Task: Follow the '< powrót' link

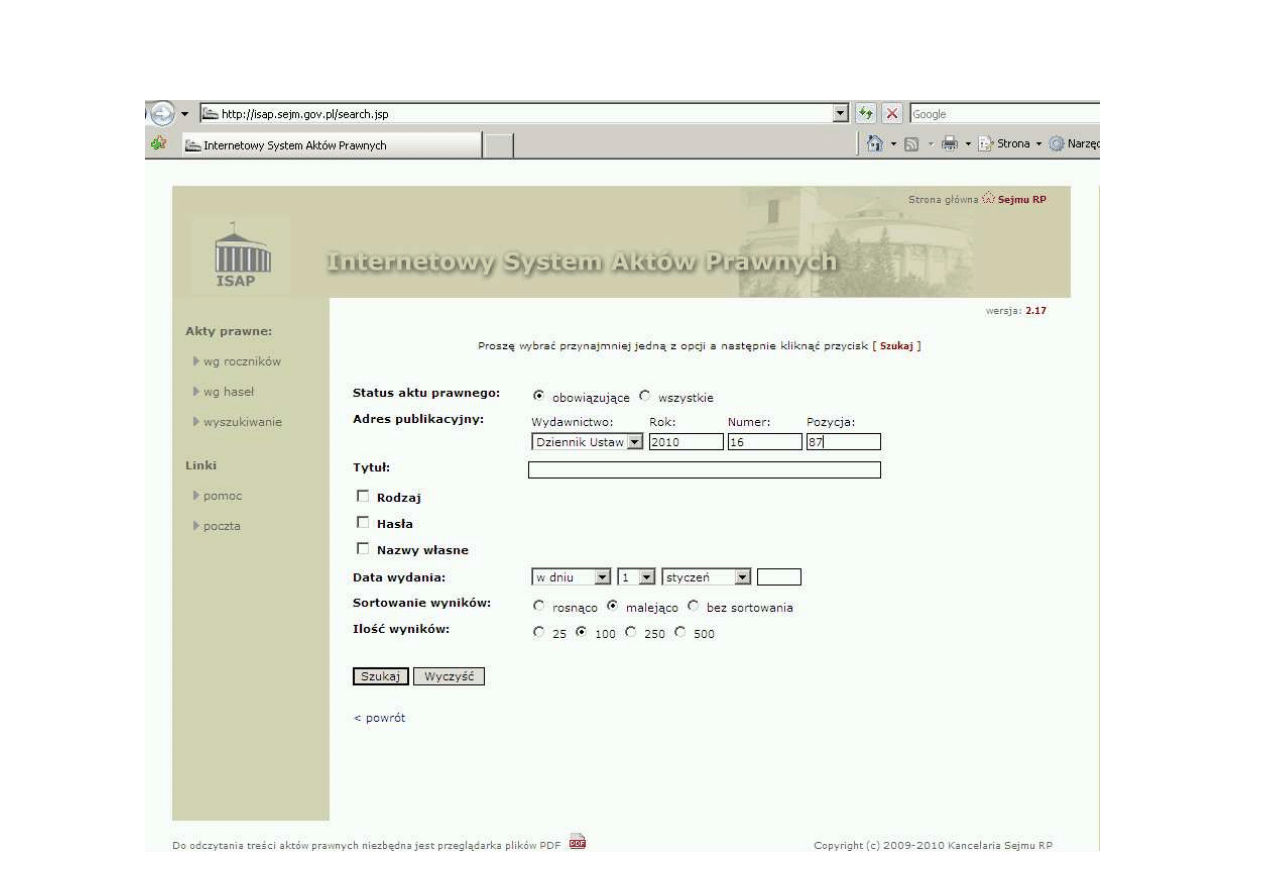Action: (380, 718)
